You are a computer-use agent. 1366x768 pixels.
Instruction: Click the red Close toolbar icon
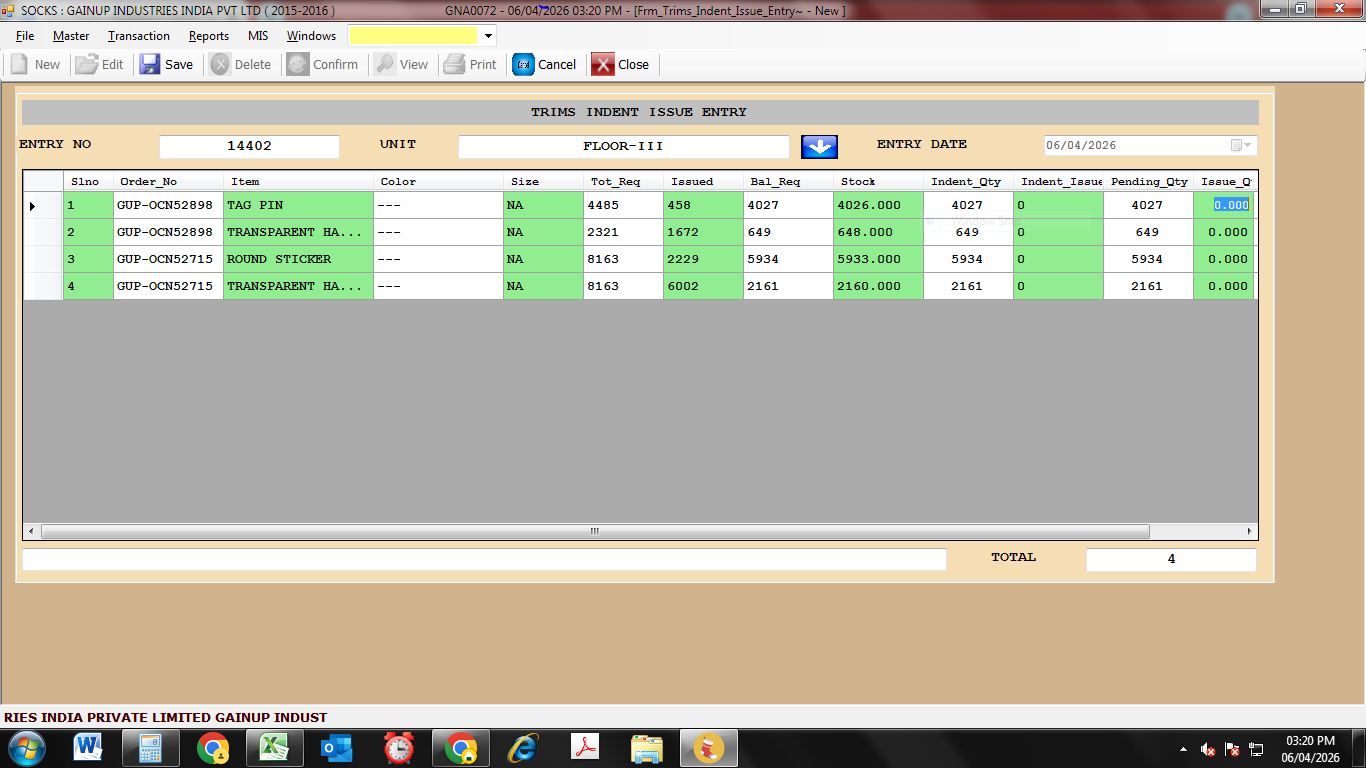(602, 64)
